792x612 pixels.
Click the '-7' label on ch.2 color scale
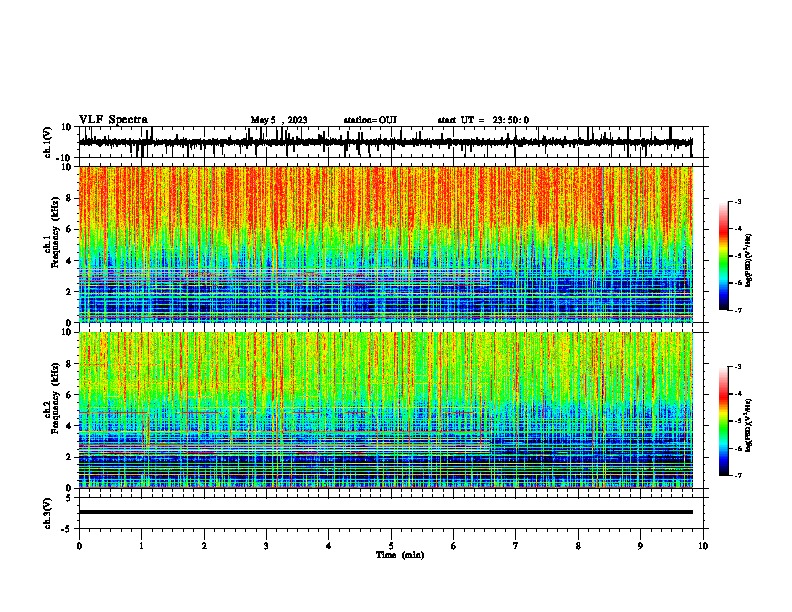coord(737,475)
